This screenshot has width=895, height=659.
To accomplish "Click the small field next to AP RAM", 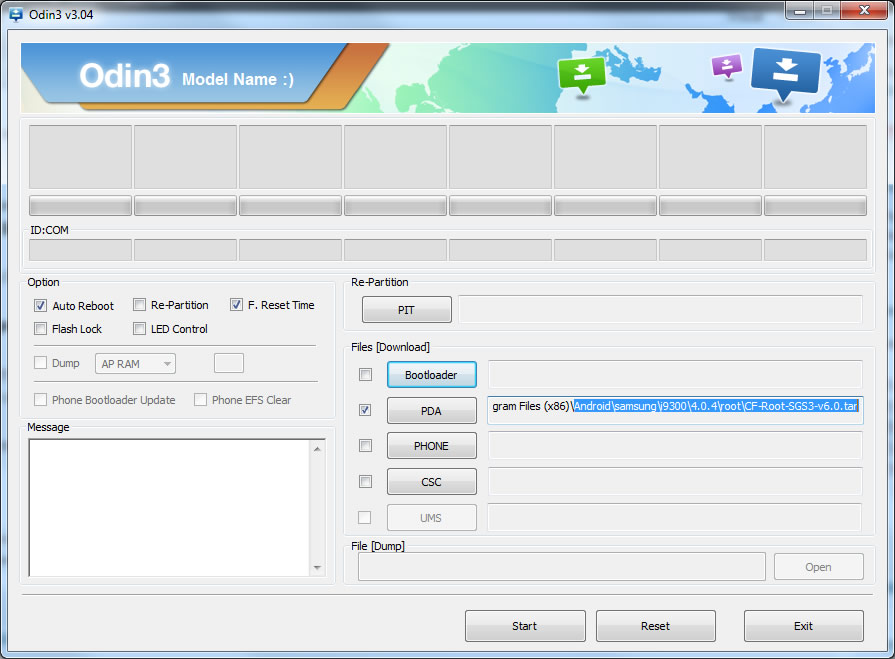I will (229, 363).
